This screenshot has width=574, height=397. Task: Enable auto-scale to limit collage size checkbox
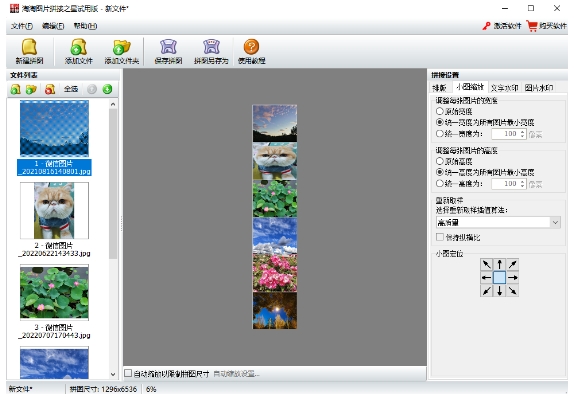point(128,373)
